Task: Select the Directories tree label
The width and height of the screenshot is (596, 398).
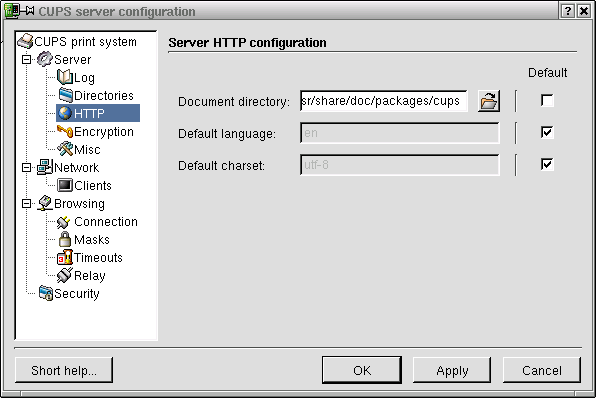Action: point(104,95)
